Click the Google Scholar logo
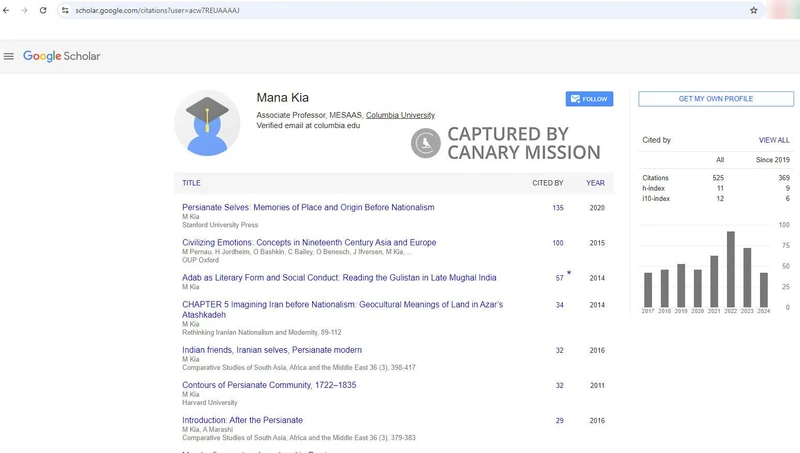 pyautogui.click(x=62, y=56)
